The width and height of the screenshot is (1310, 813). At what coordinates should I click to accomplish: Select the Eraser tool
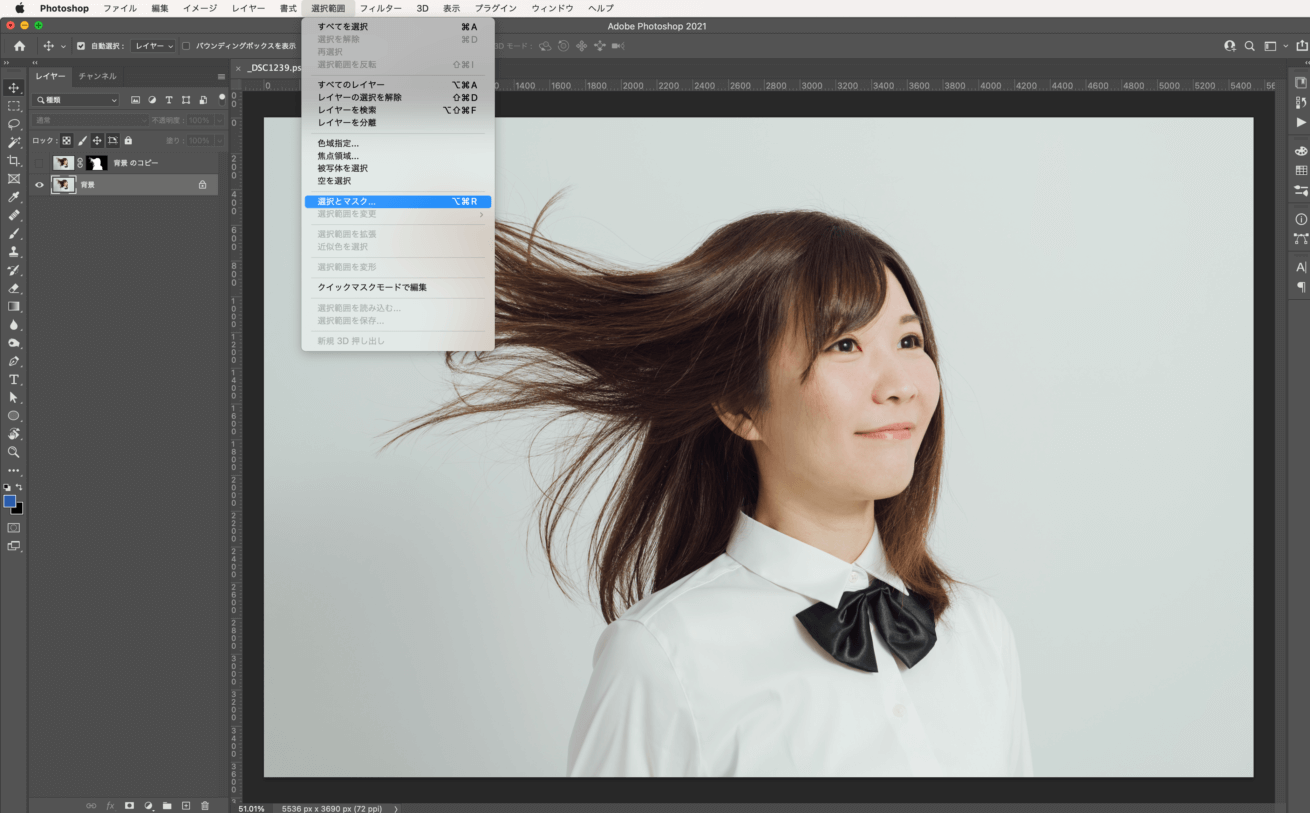tap(14, 288)
